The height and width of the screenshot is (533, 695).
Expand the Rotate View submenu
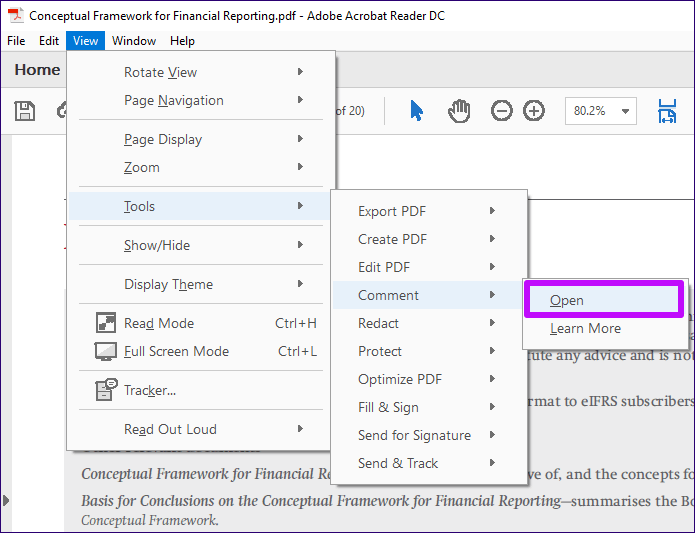click(199, 72)
